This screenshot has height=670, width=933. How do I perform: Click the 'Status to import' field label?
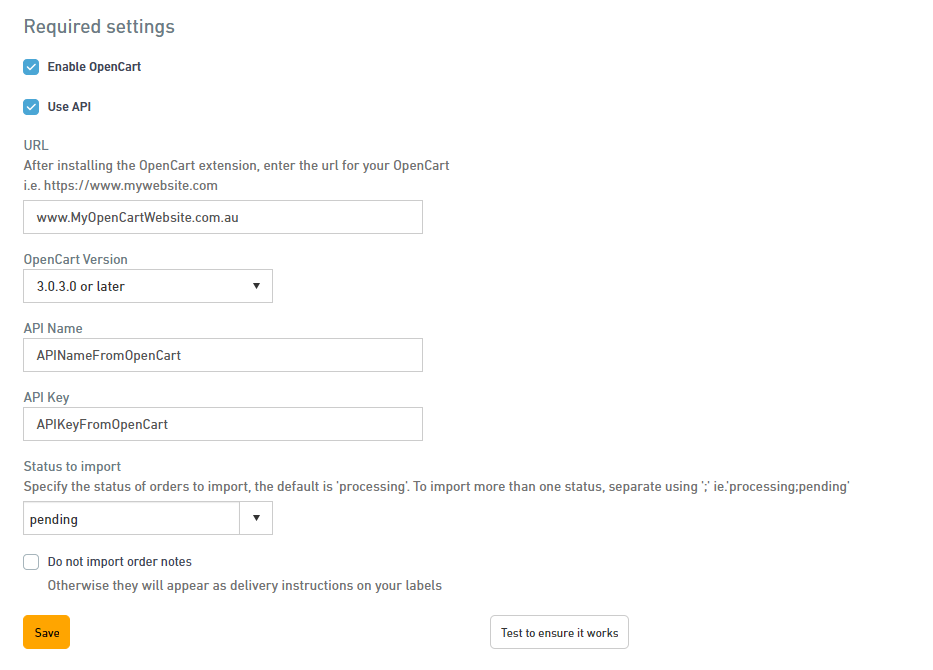coord(72,466)
